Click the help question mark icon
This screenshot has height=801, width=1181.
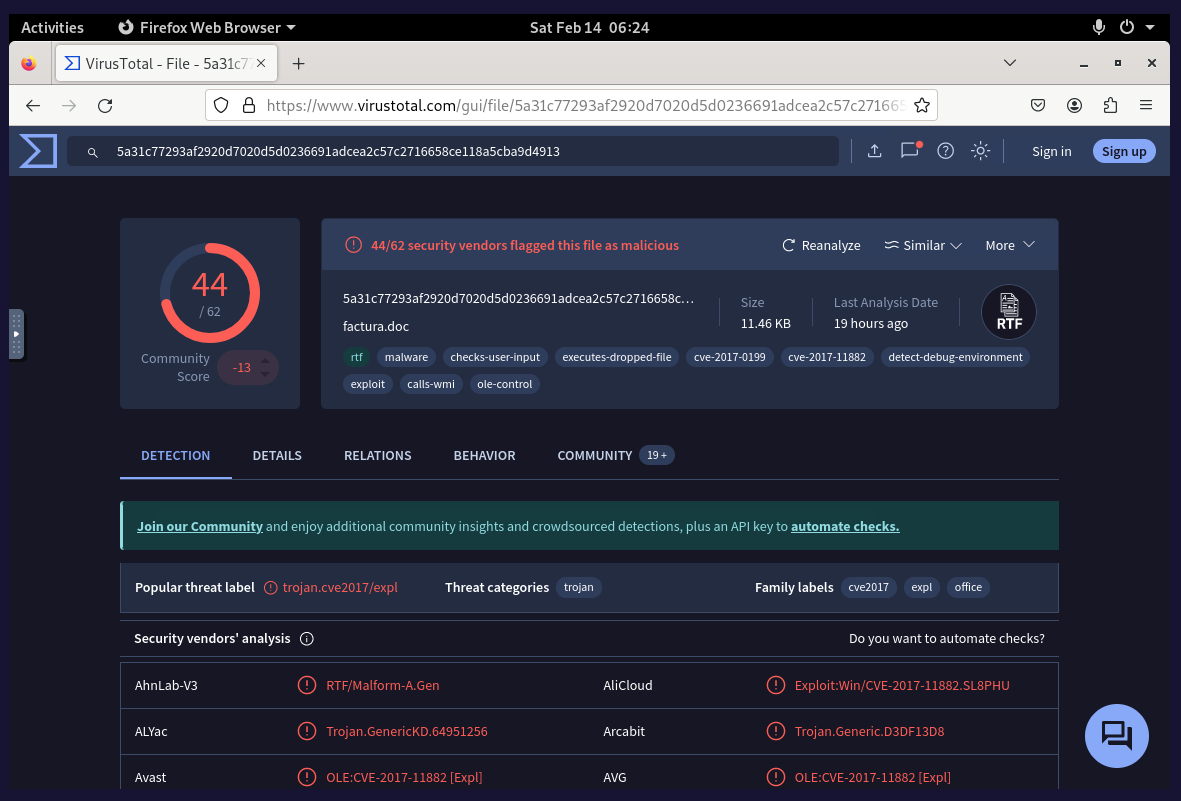pyautogui.click(x=945, y=151)
